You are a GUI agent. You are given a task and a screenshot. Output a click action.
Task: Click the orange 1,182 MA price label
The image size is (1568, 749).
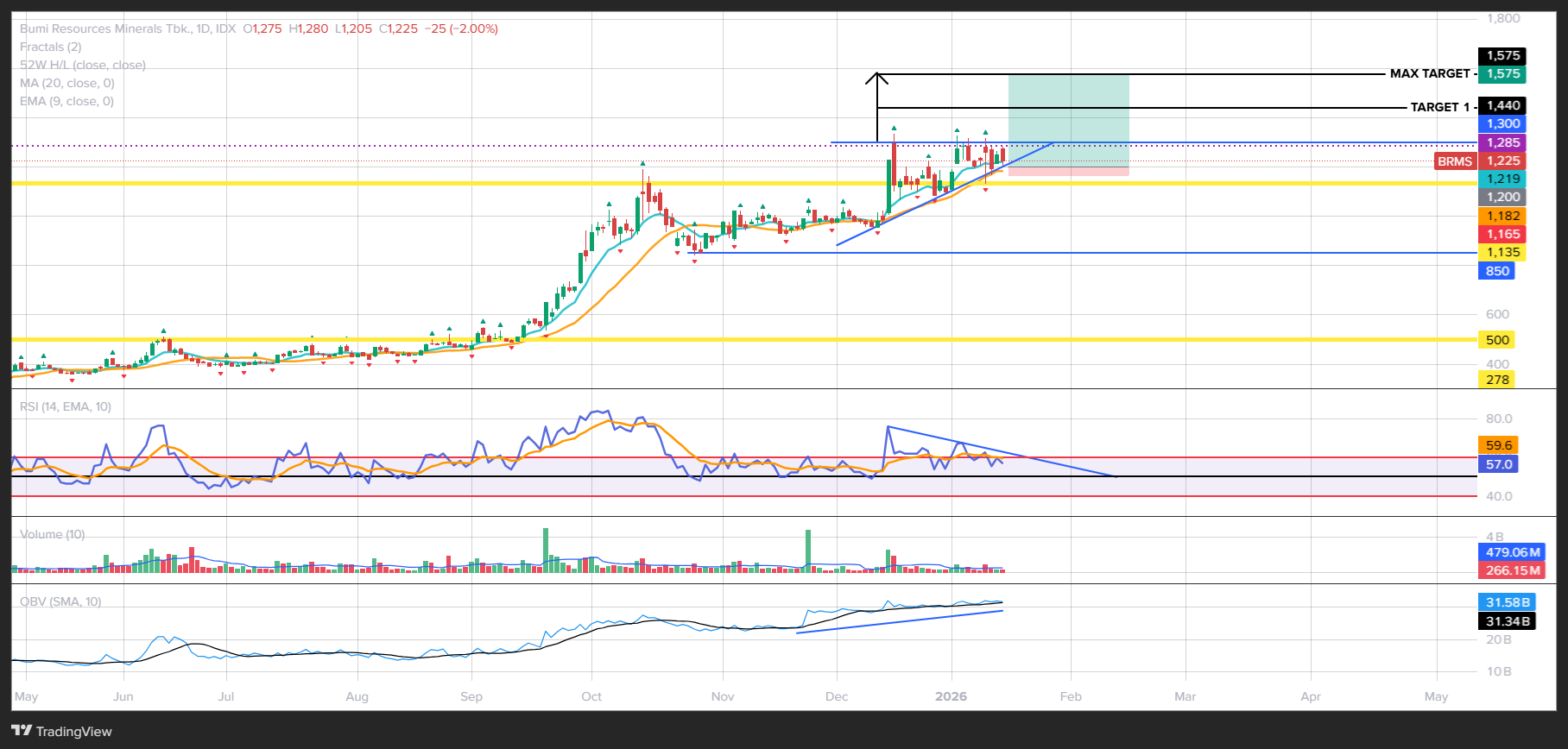coord(1502,216)
